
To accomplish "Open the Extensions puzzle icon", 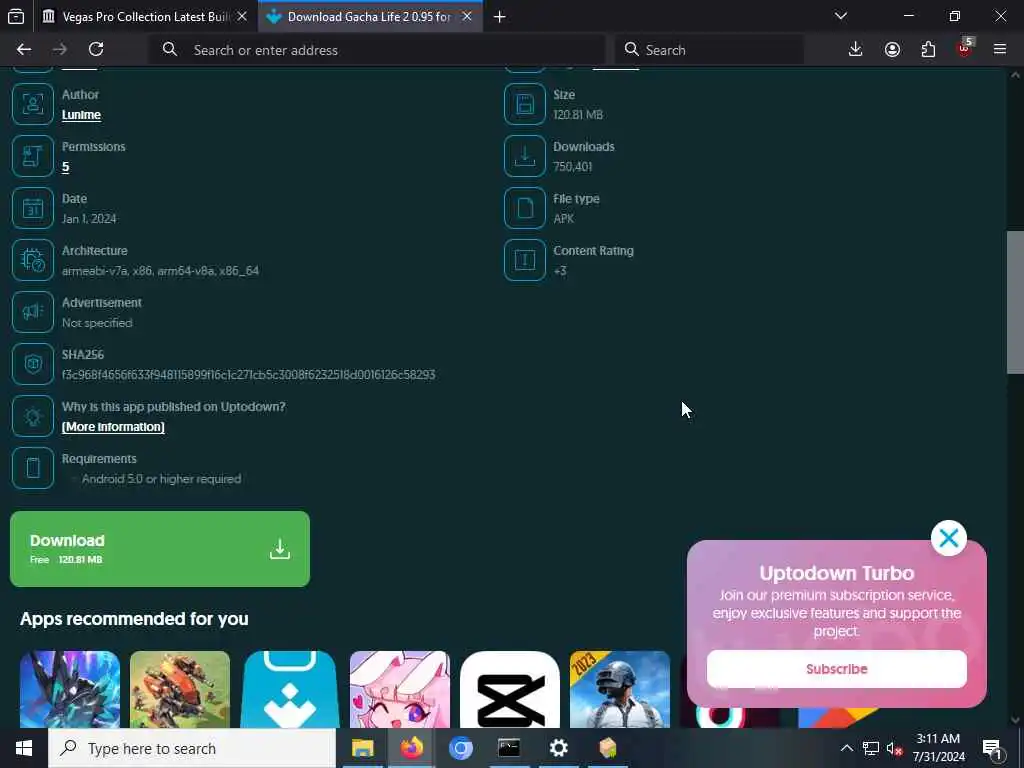I will 928,50.
